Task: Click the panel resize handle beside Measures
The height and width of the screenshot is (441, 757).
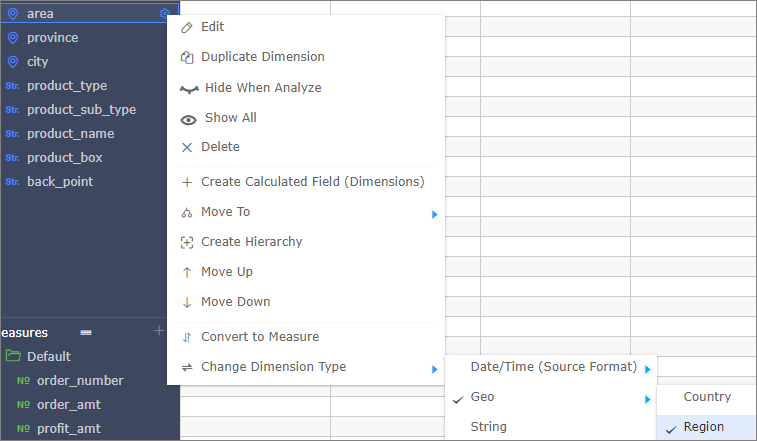Action: tap(86, 332)
